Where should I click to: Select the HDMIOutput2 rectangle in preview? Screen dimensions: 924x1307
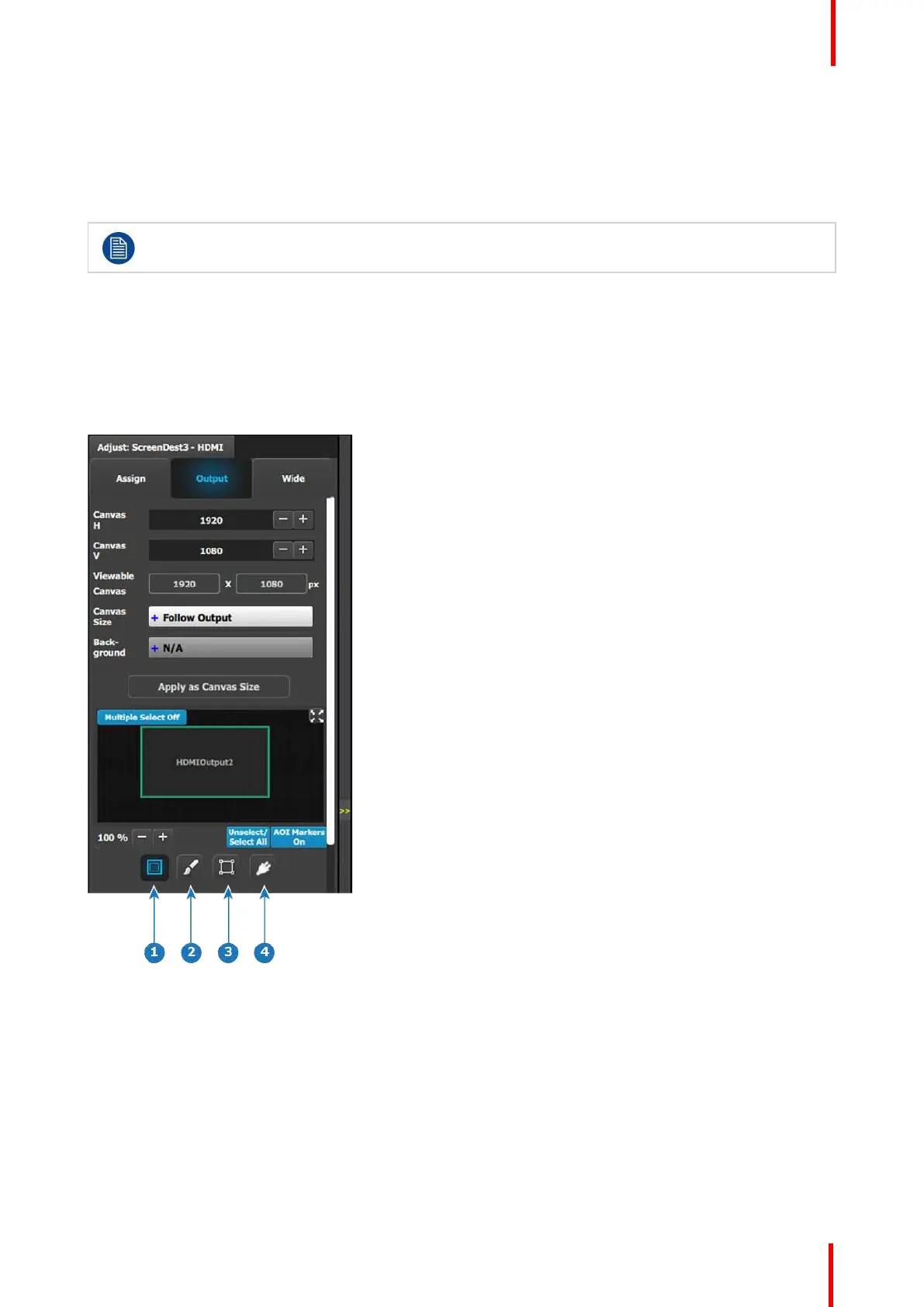(x=205, y=762)
